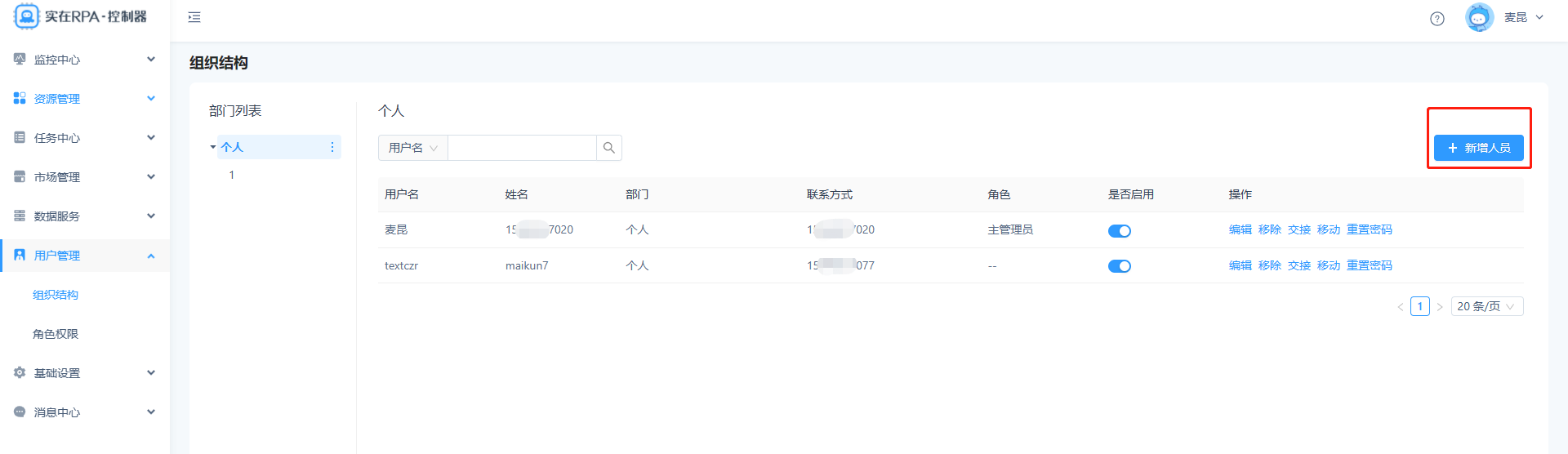This screenshot has height=454, width=1568.
Task: Open the 用户名 search field dropdown
Action: 413,148
